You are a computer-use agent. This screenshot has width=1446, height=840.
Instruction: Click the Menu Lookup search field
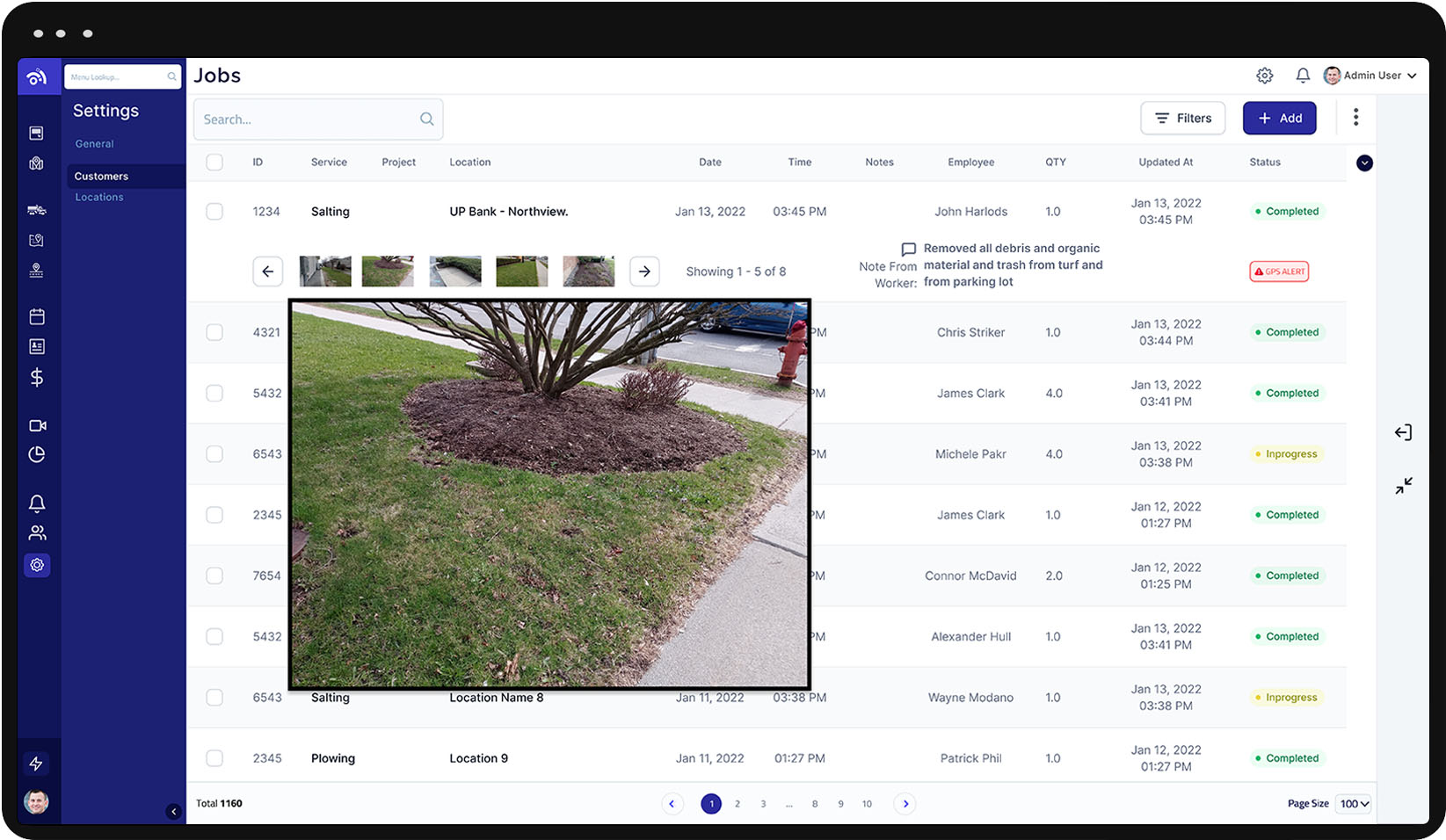click(x=122, y=76)
